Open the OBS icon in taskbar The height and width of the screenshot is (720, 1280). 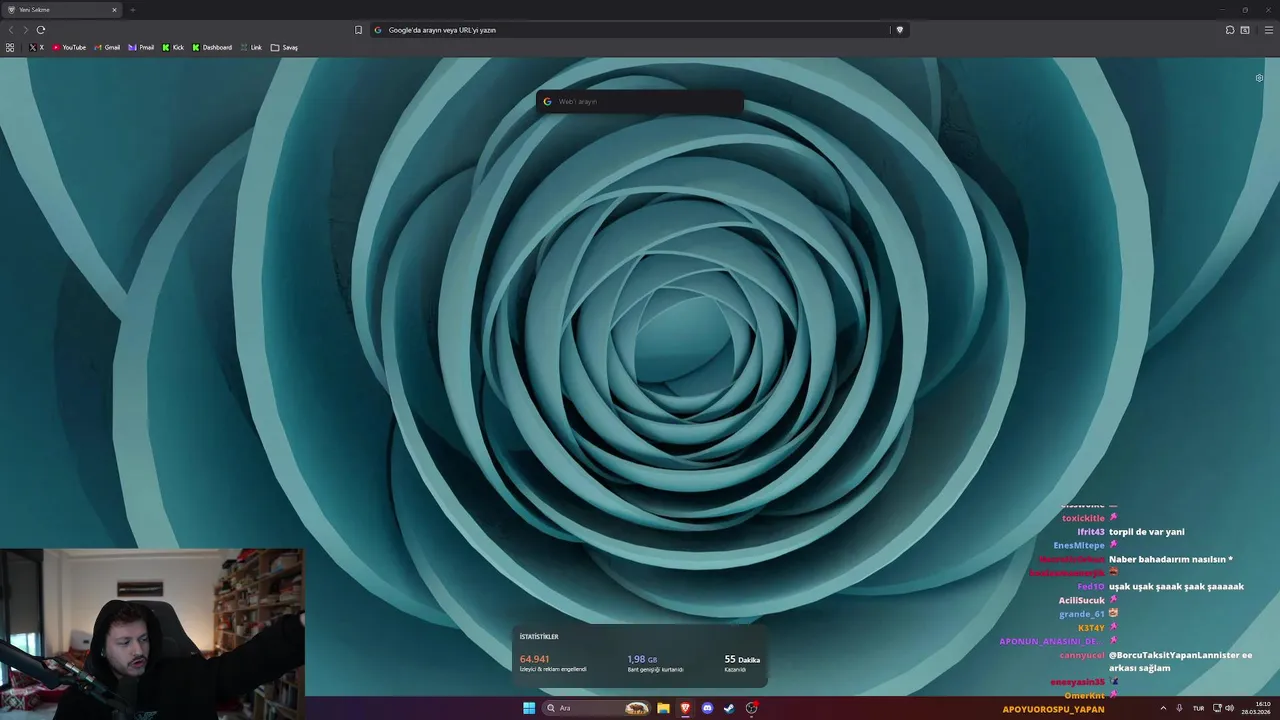pyautogui.click(x=752, y=708)
